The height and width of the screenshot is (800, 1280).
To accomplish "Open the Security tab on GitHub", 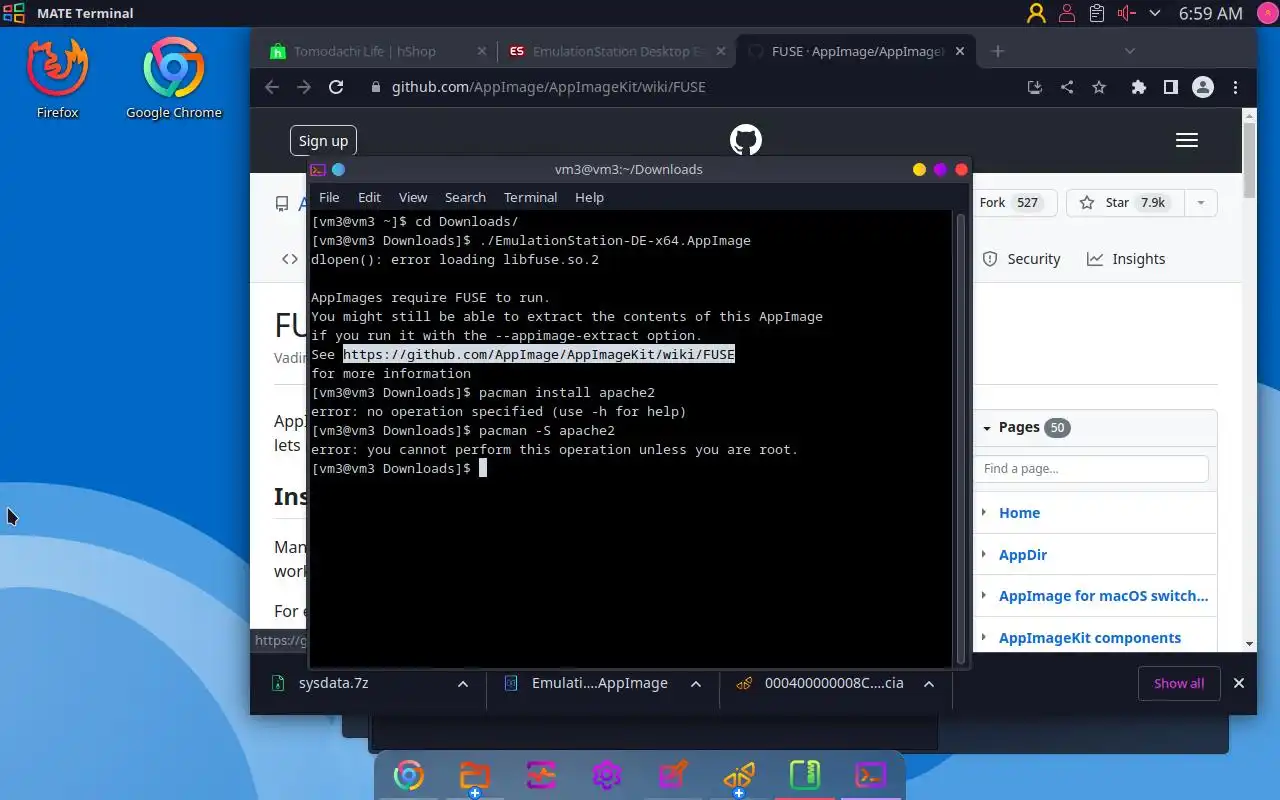I will (x=1021, y=259).
